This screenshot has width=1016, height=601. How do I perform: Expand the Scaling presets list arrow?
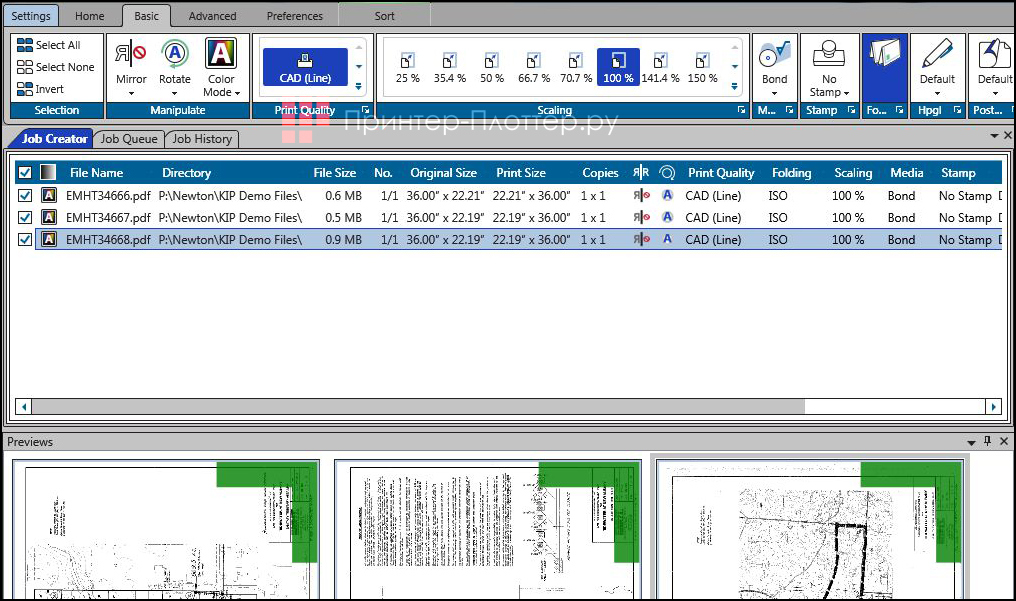(x=735, y=87)
